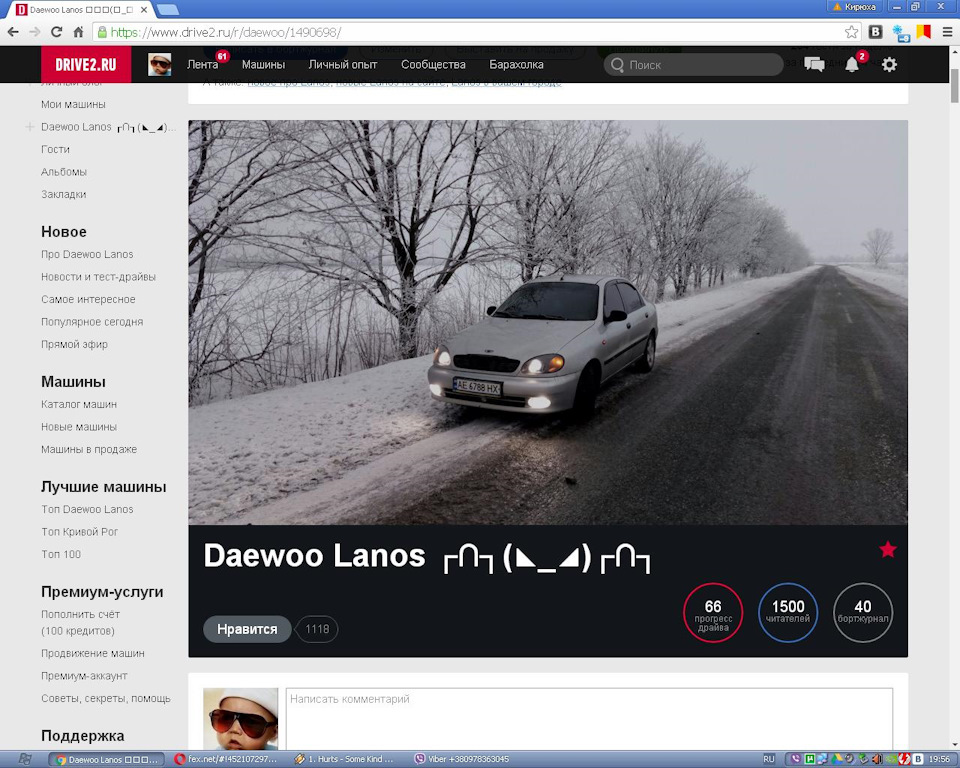Switch to fex.net taskbar button
Image resolution: width=960 pixels, height=768 pixels.
click(x=227, y=759)
